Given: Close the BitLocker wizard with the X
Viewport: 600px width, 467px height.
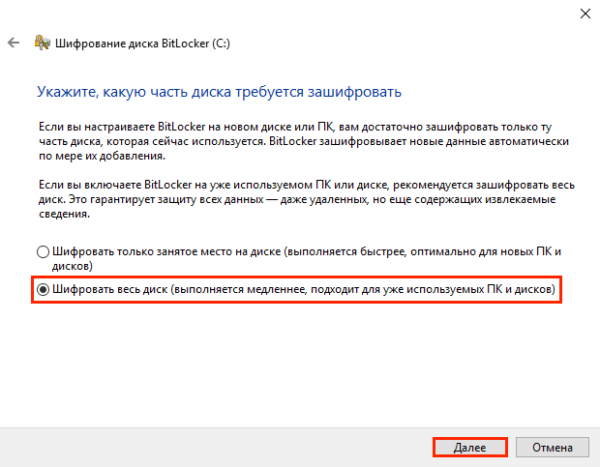Looking at the screenshot, I should (x=581, y=13).
